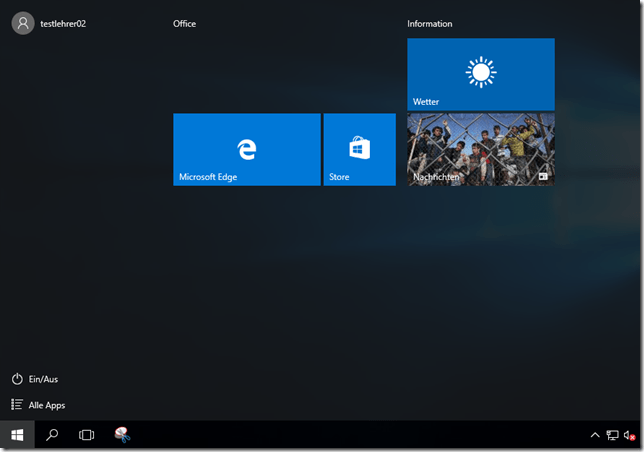The height and width of the screenshot is (452, 644).
Task: Click the Edge 'e' logo icon
Action: point(246,148)
